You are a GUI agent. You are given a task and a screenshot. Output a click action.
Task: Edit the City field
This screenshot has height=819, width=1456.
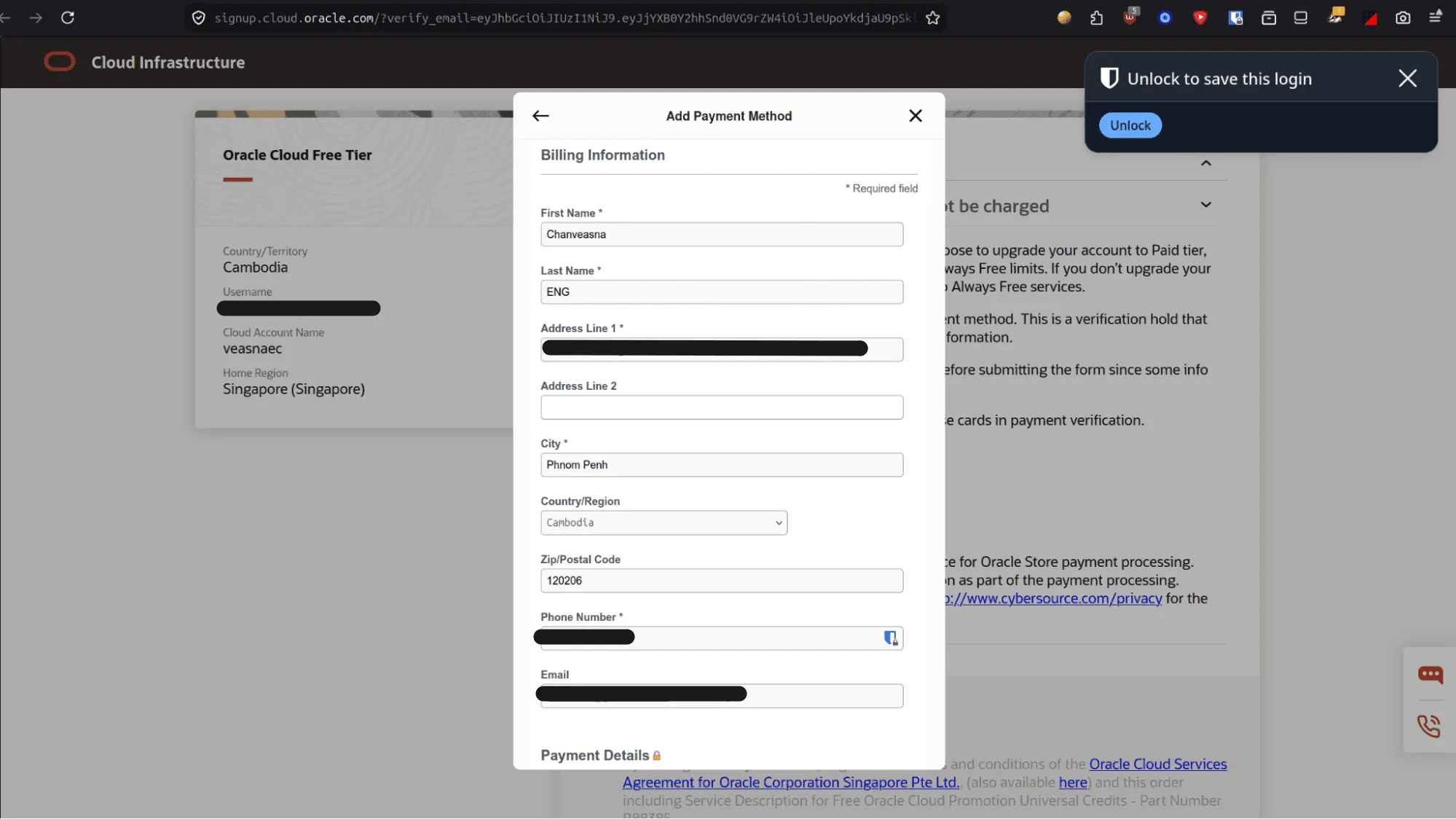coord(722,465)
